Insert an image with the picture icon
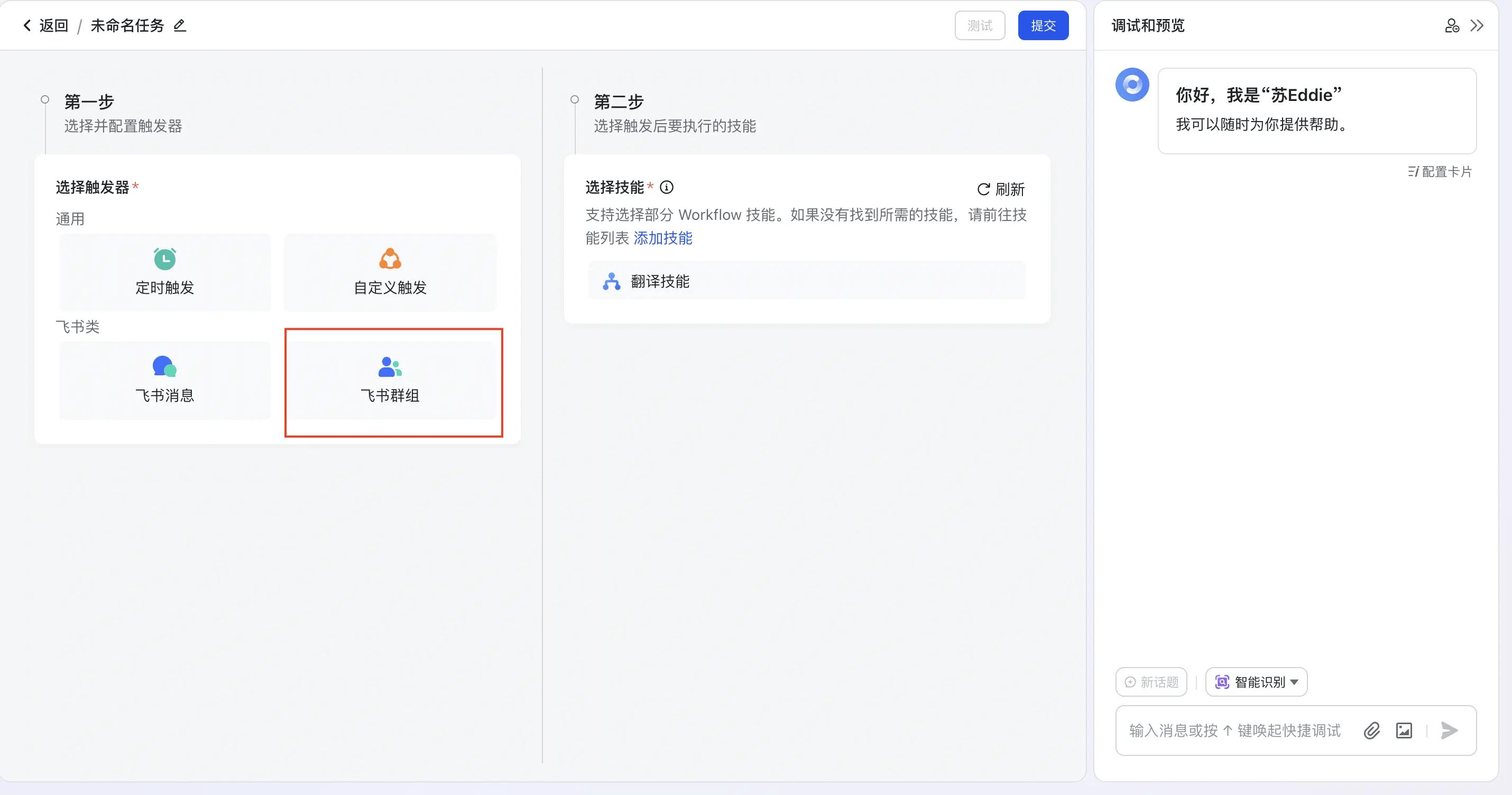The height and width of the screenshot is (795, 1512). coord(1404,731)
